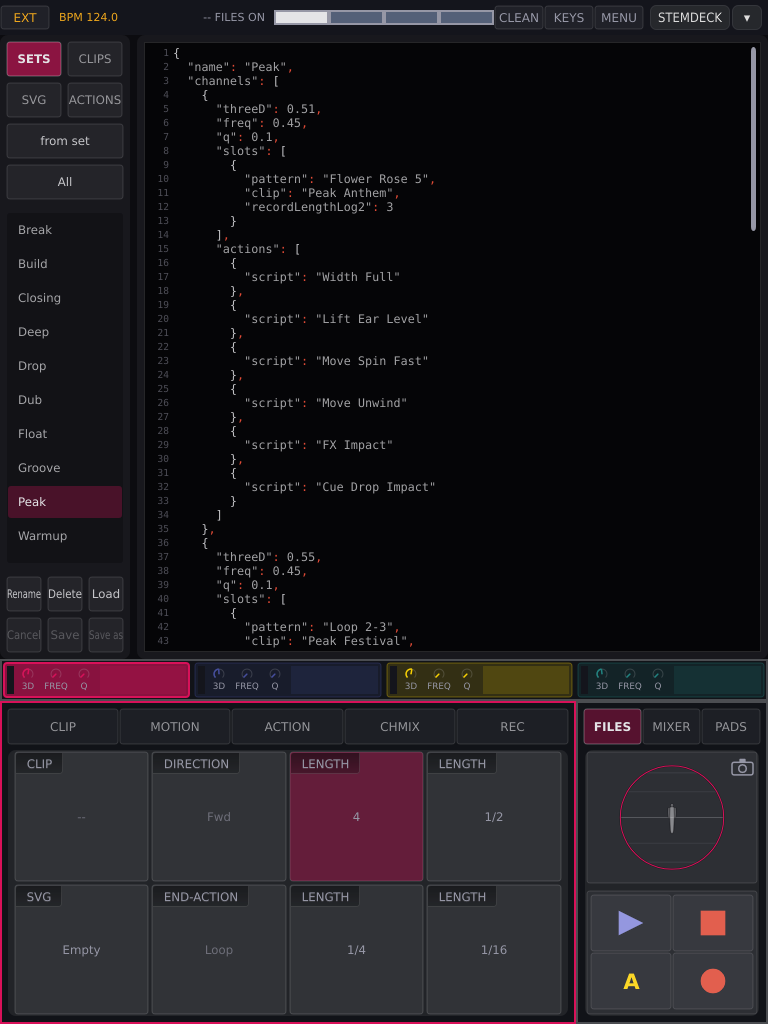Adjust the magenta channel 3D knob
Screen dimensions: 768x1024
27,674
